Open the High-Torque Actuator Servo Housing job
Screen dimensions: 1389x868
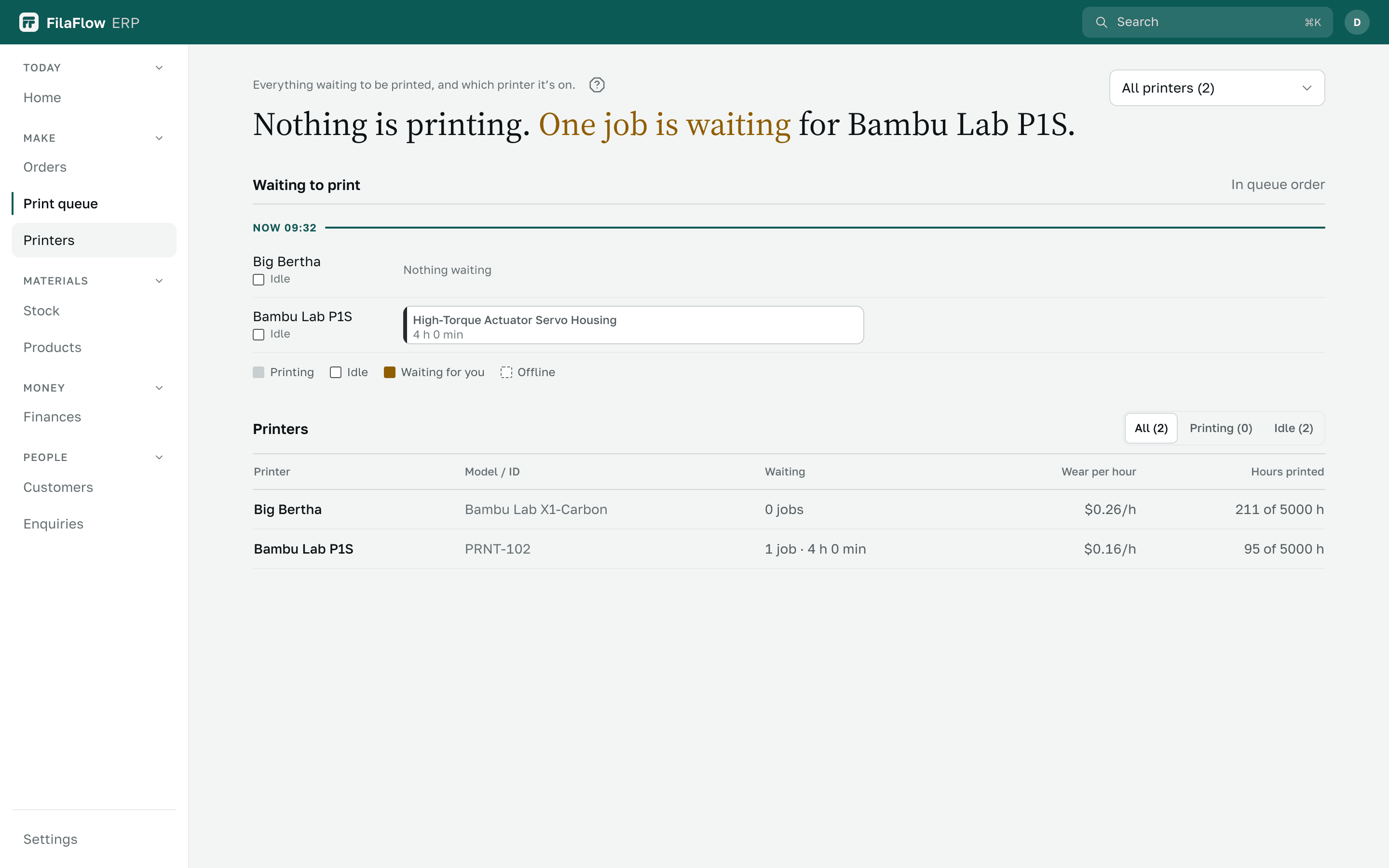634,325
